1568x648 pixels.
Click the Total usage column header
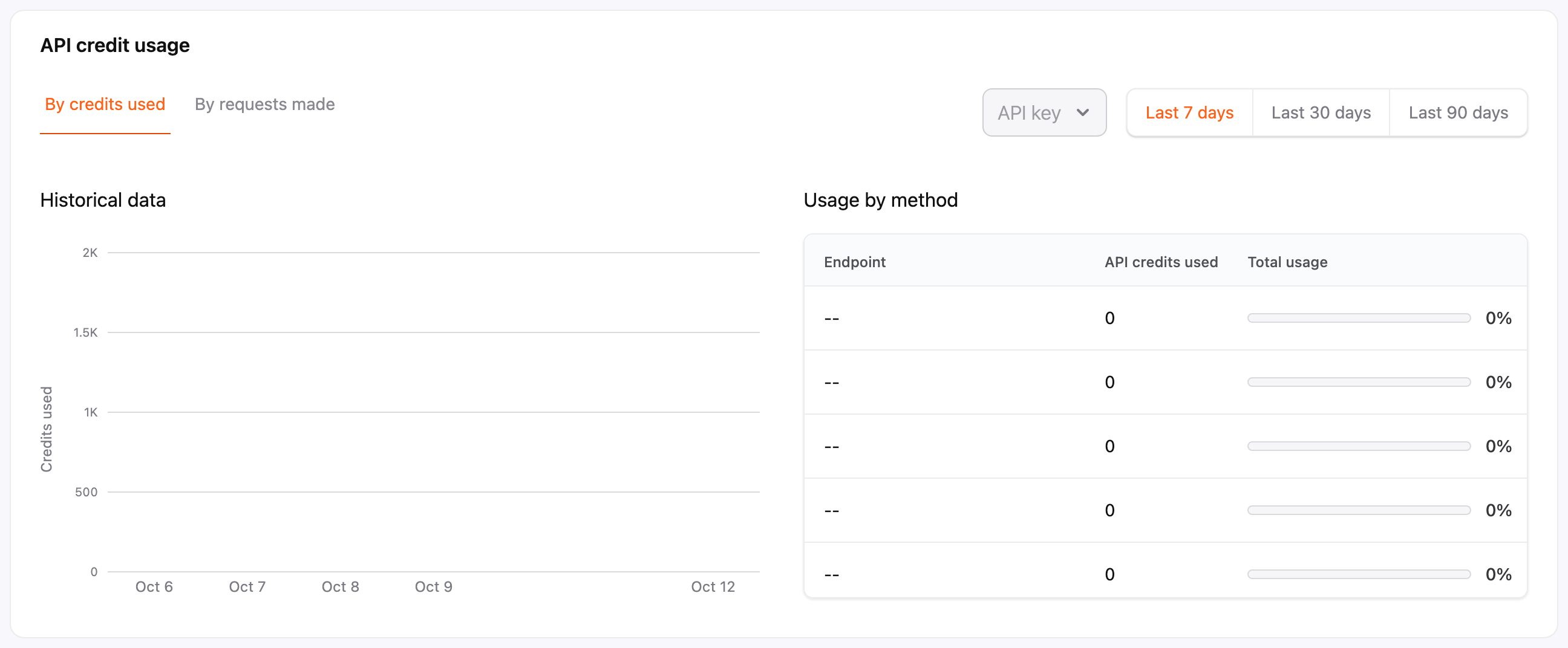click(x=1287, y=262)
